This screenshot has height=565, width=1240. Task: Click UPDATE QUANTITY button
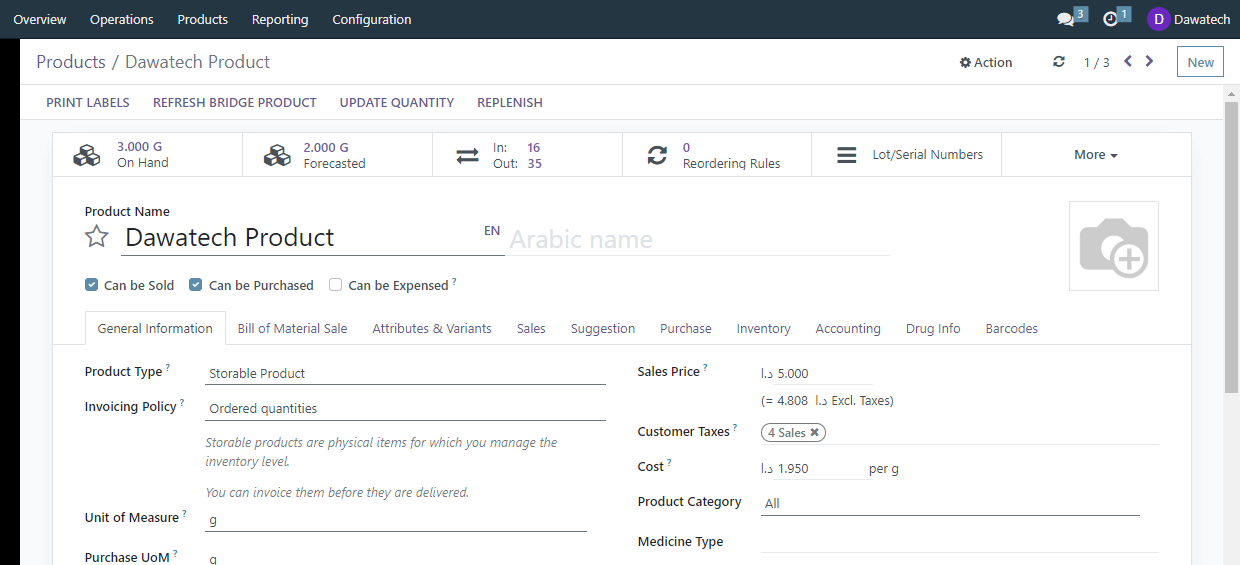tap(397, 102)
